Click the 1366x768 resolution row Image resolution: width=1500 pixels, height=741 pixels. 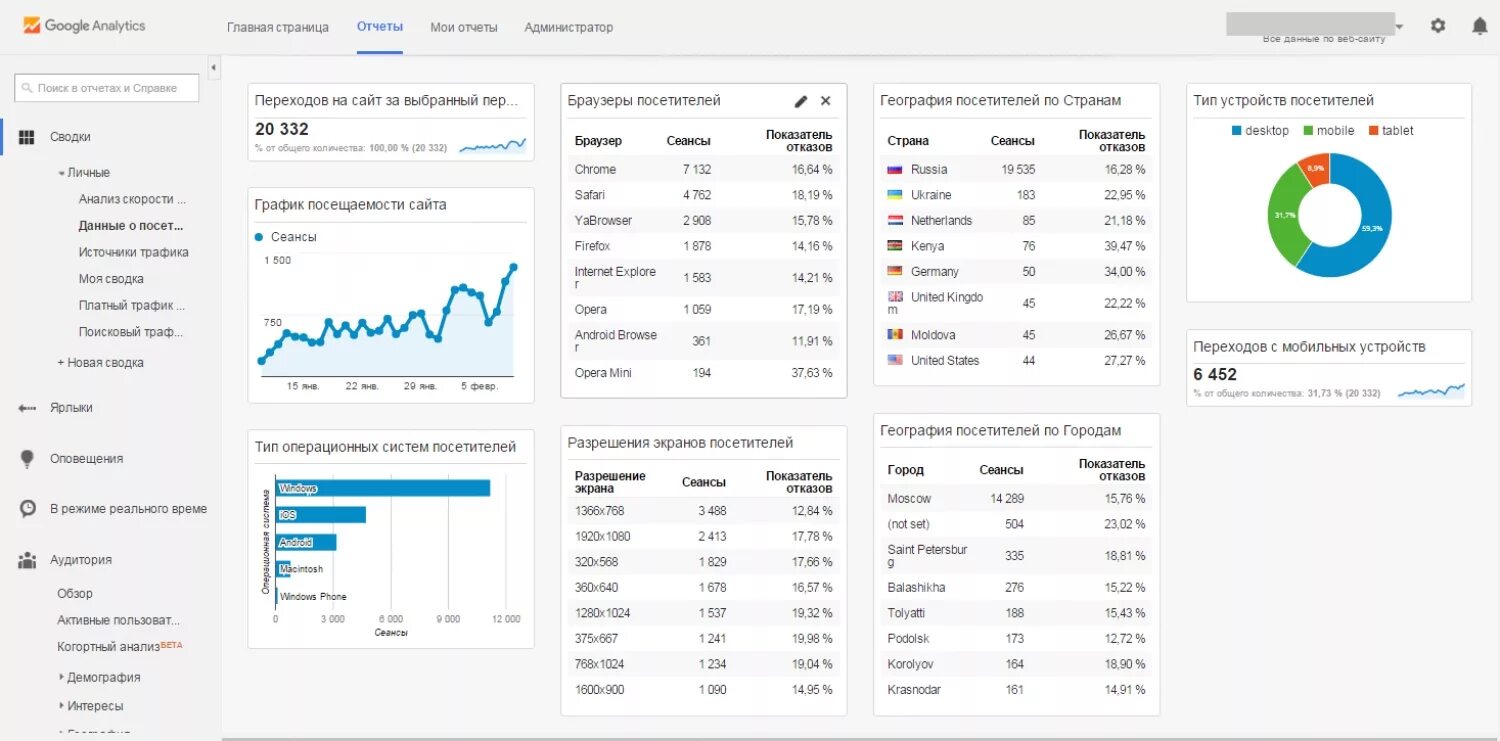tap(704, 511)
